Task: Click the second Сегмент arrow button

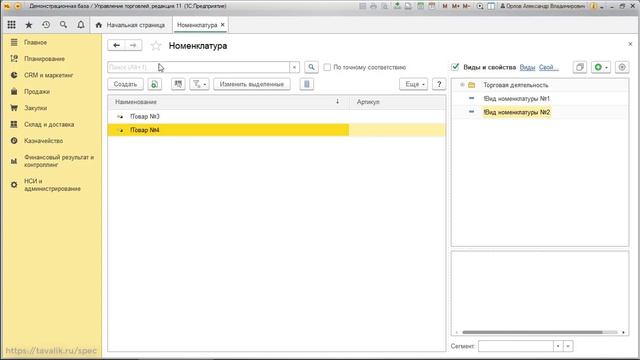Action: (x=568, y=346)
